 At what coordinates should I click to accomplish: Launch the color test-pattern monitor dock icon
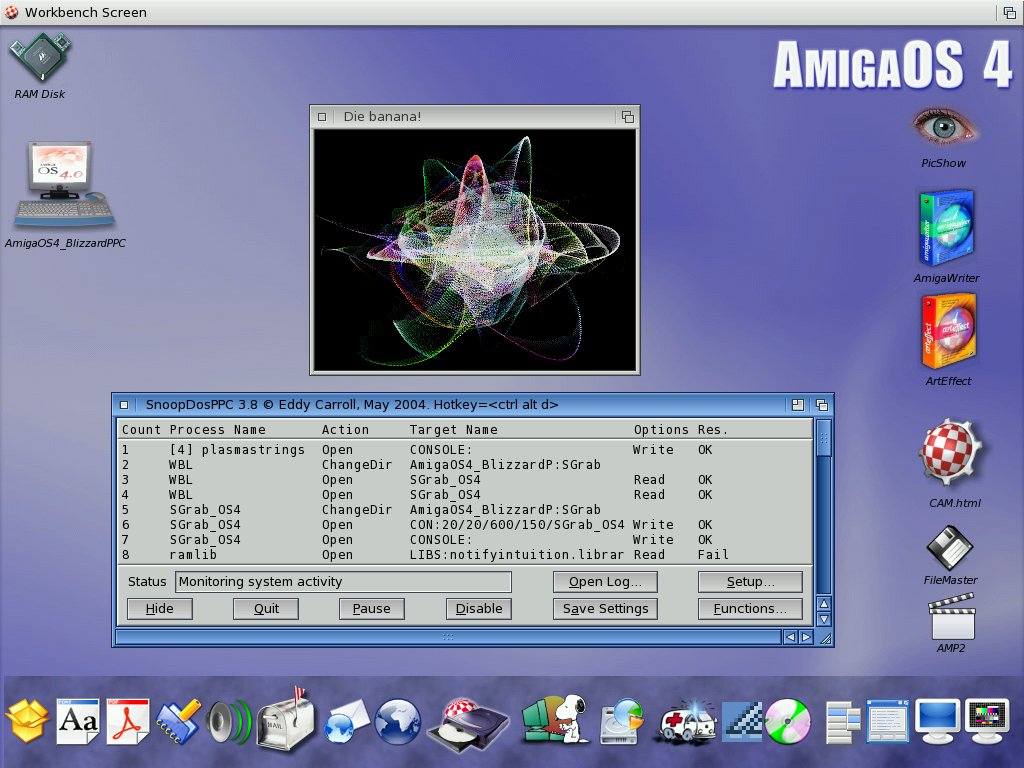click(x=987, y=721)
